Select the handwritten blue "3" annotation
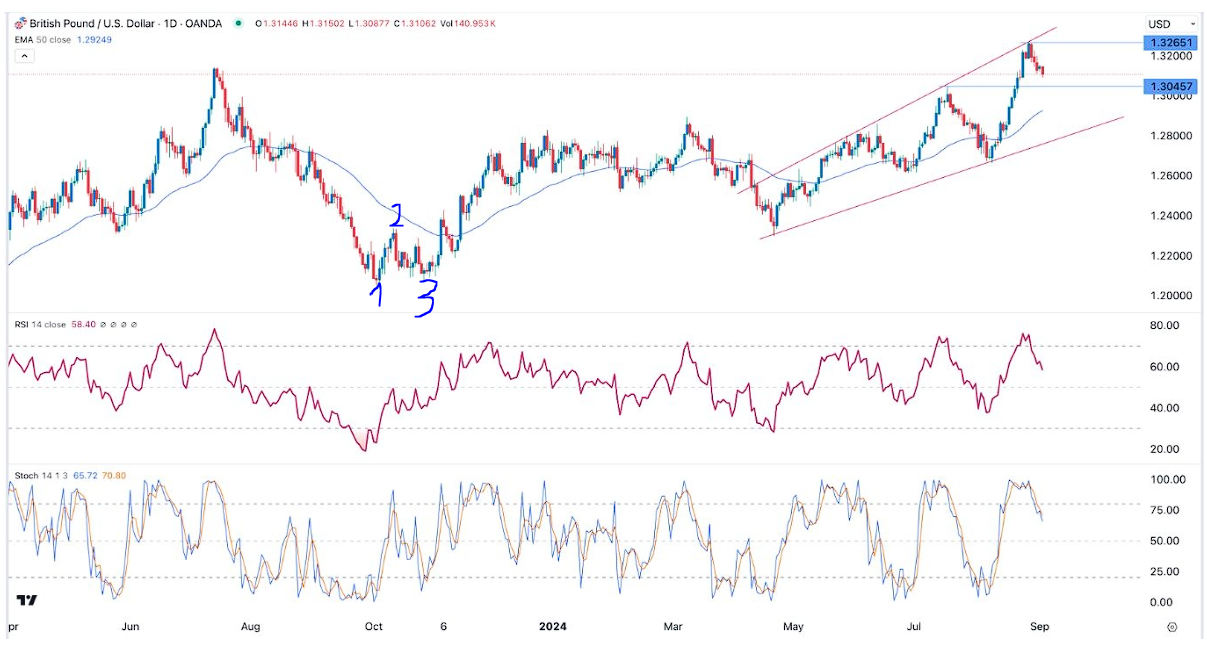 [x=427, y=298]
